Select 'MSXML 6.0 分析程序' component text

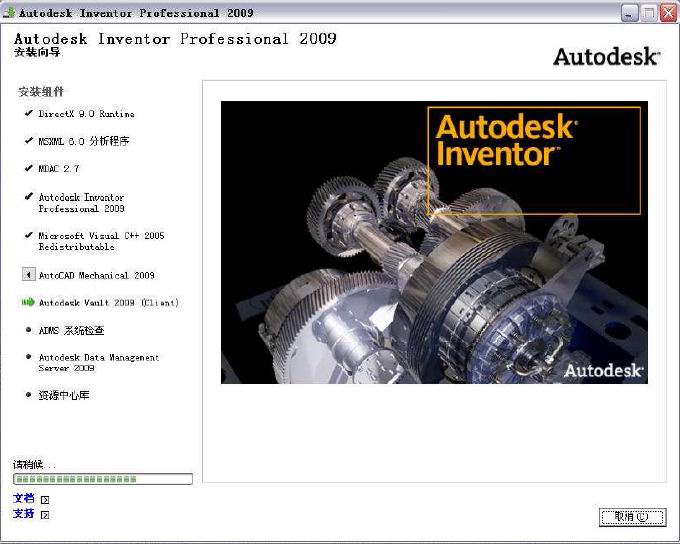(84, 141)
